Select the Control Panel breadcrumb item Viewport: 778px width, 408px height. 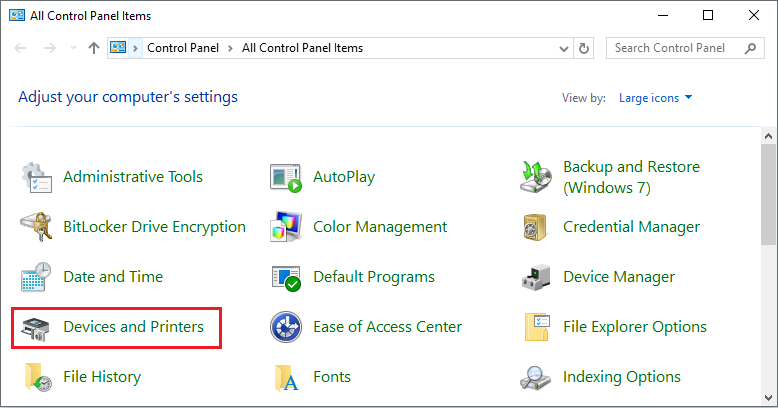[183, 48]
